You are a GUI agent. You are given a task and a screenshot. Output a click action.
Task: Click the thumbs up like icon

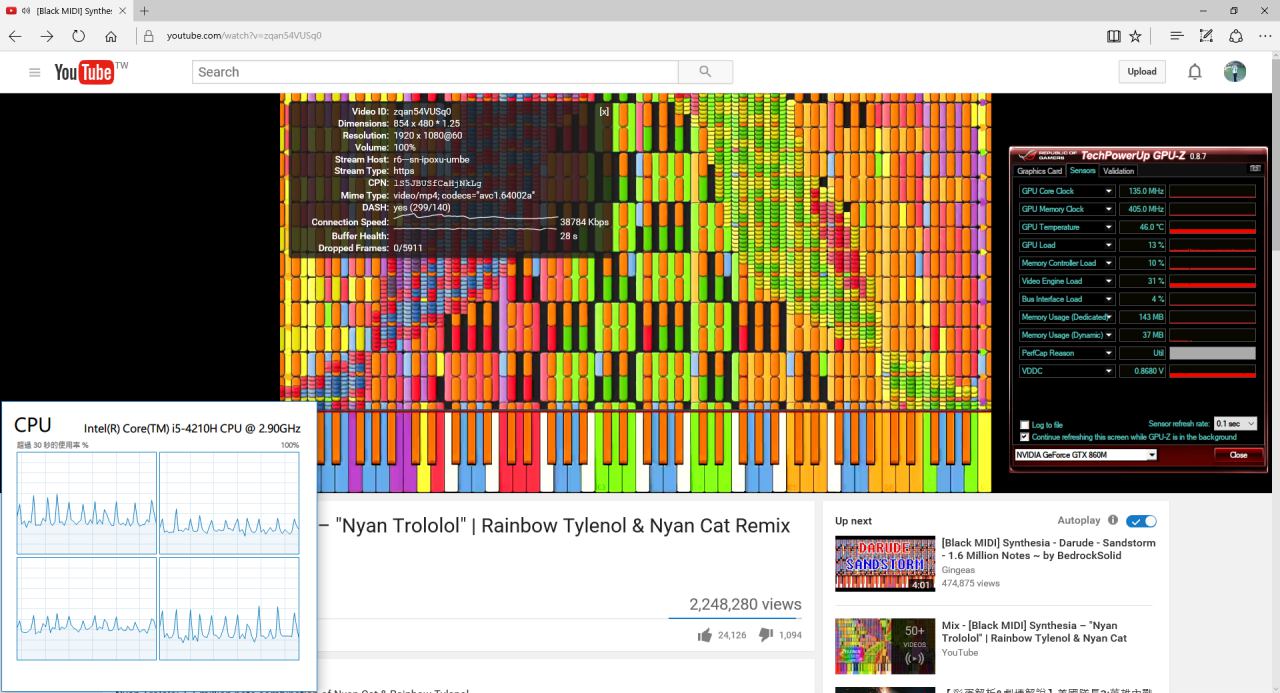point(705,634)
